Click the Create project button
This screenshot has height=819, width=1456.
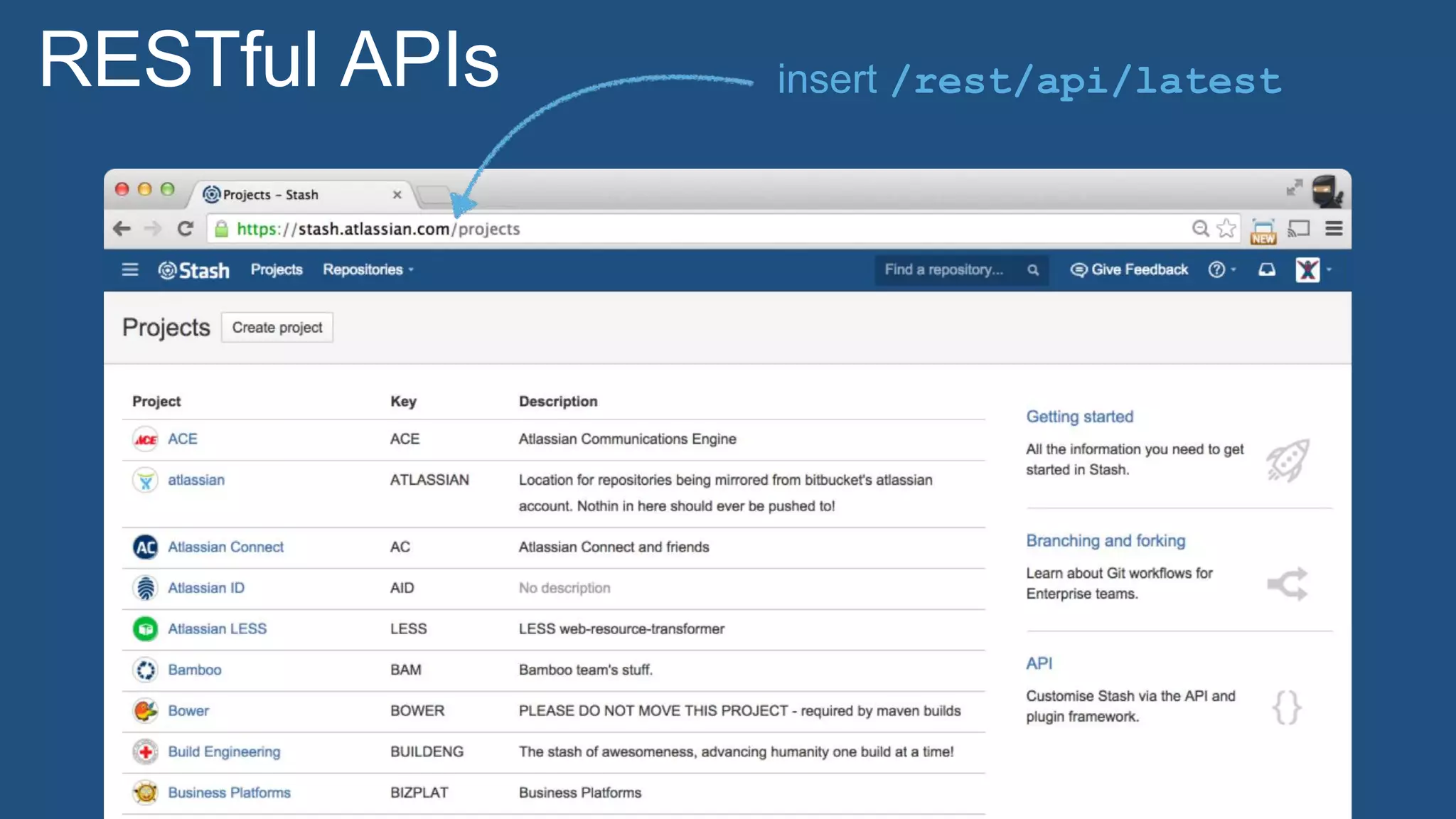(x=277, y=328)
